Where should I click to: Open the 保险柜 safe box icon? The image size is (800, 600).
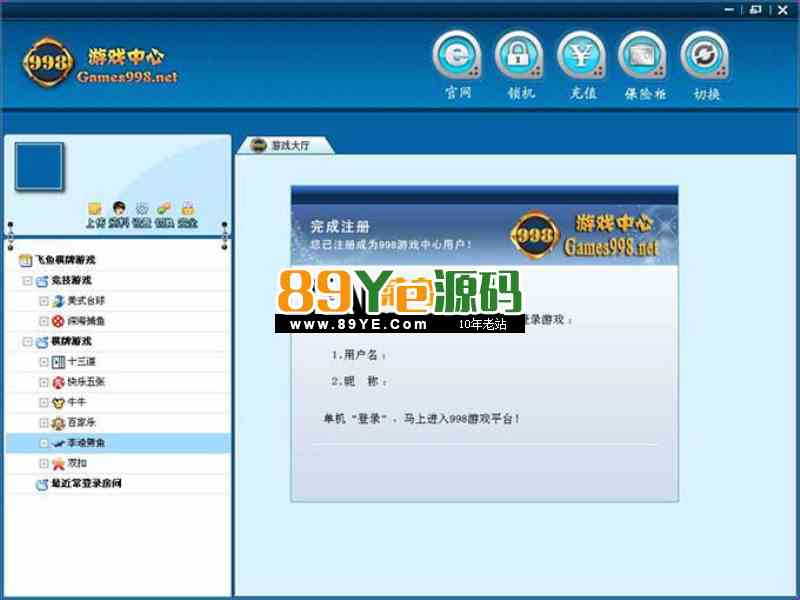click(642, 56)
